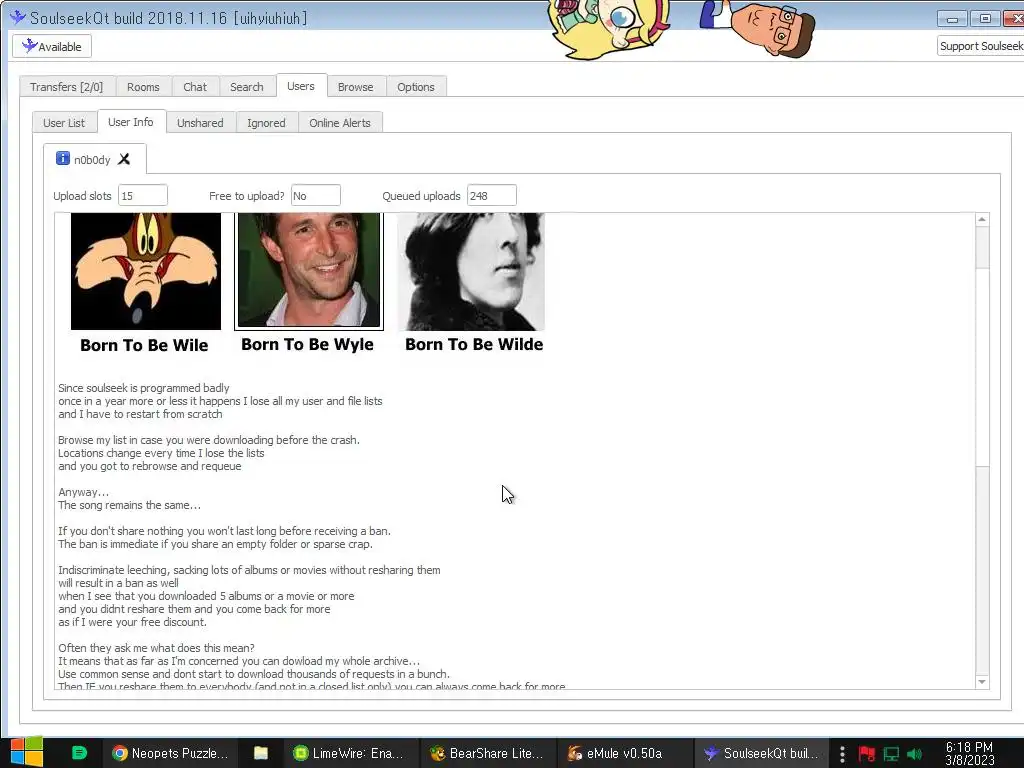Viewport: 1024px width, 768px height.
Task: Select the User Info sub-tab
Action: pyautogui.click(x=131, y=121)
